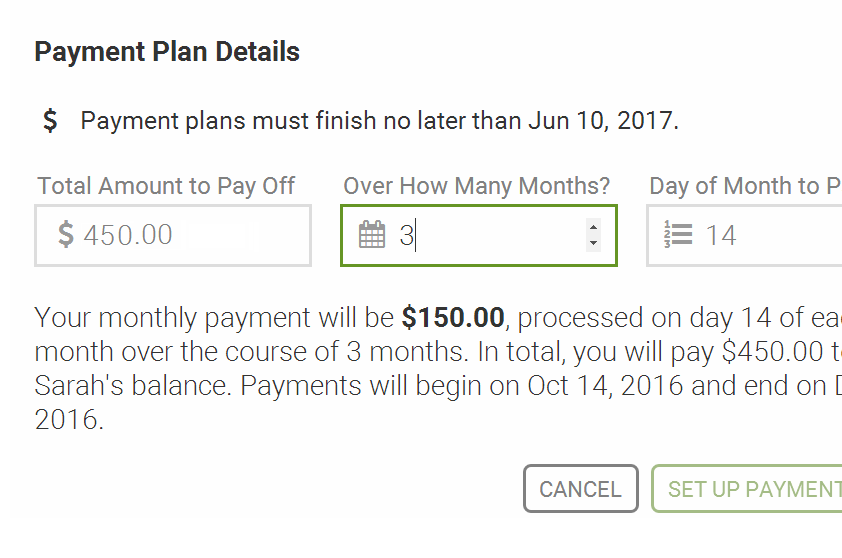
Task: Click the Payment Plan Details heading
Action: [167, 52]
